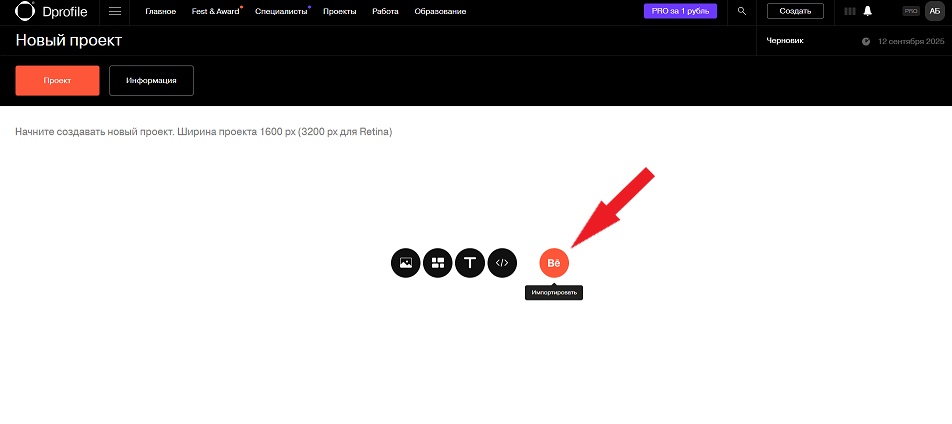The image size is (952, 424).
Task: Click the Dprofile logo
Action: [x=51, y=11]
